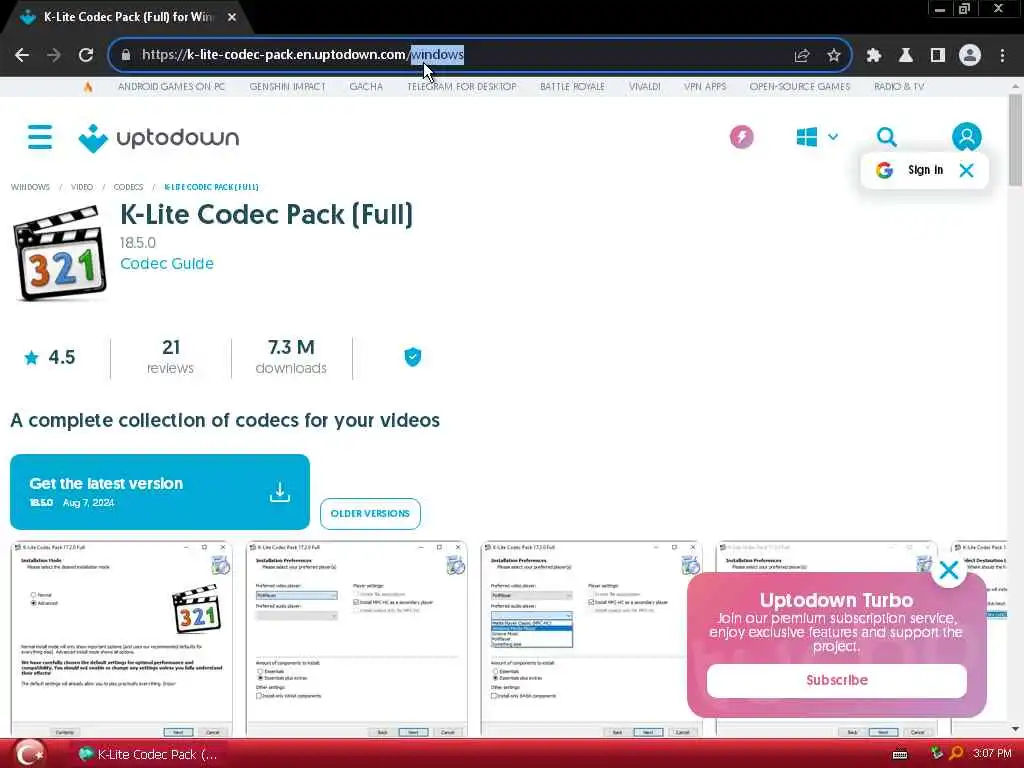The height and width of the screenshot is (768, 1024).
Task: Open the Chrome profile avatar
Action: [x=970, y=56]
